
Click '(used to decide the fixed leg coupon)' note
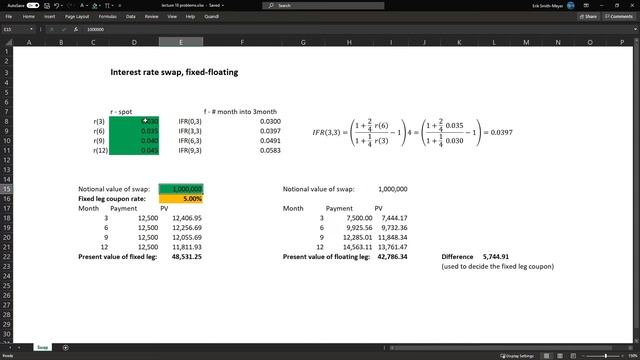498,267
